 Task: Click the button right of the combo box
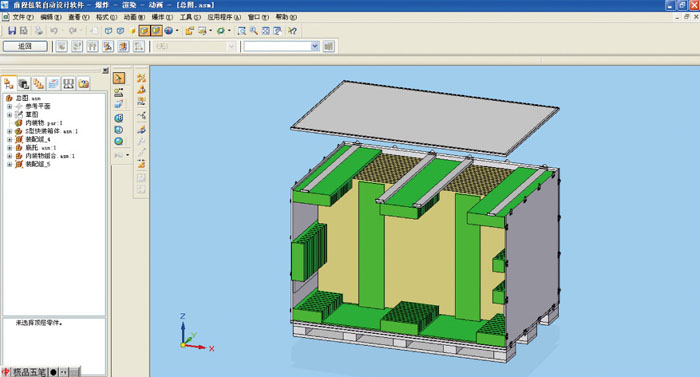point(329,46)
